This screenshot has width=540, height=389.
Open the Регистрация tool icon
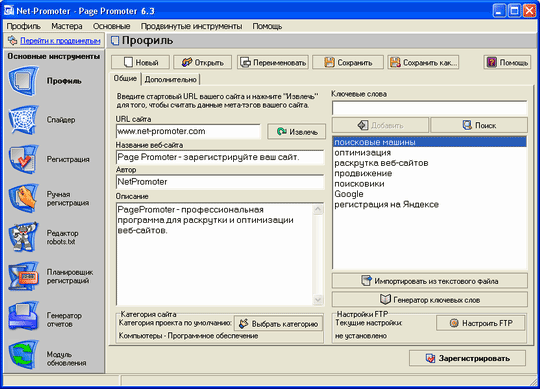(x=23, y=159)
